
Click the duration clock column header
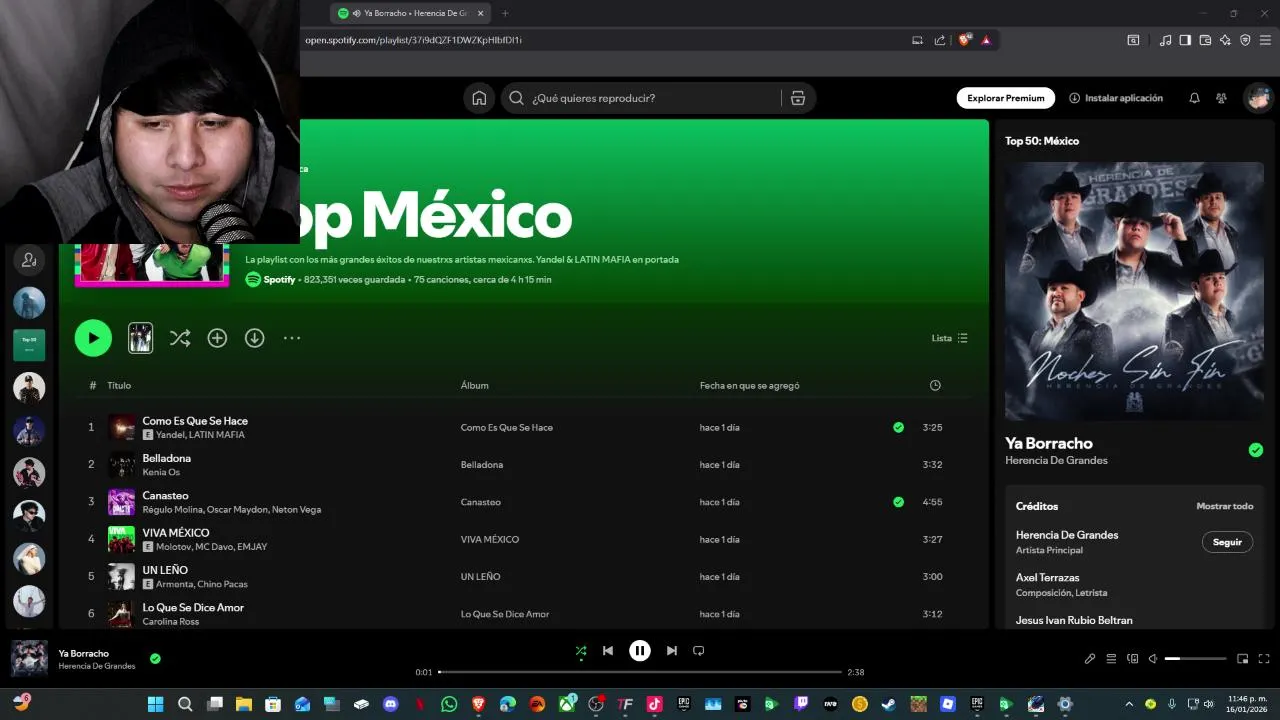(x=935, y=385)
